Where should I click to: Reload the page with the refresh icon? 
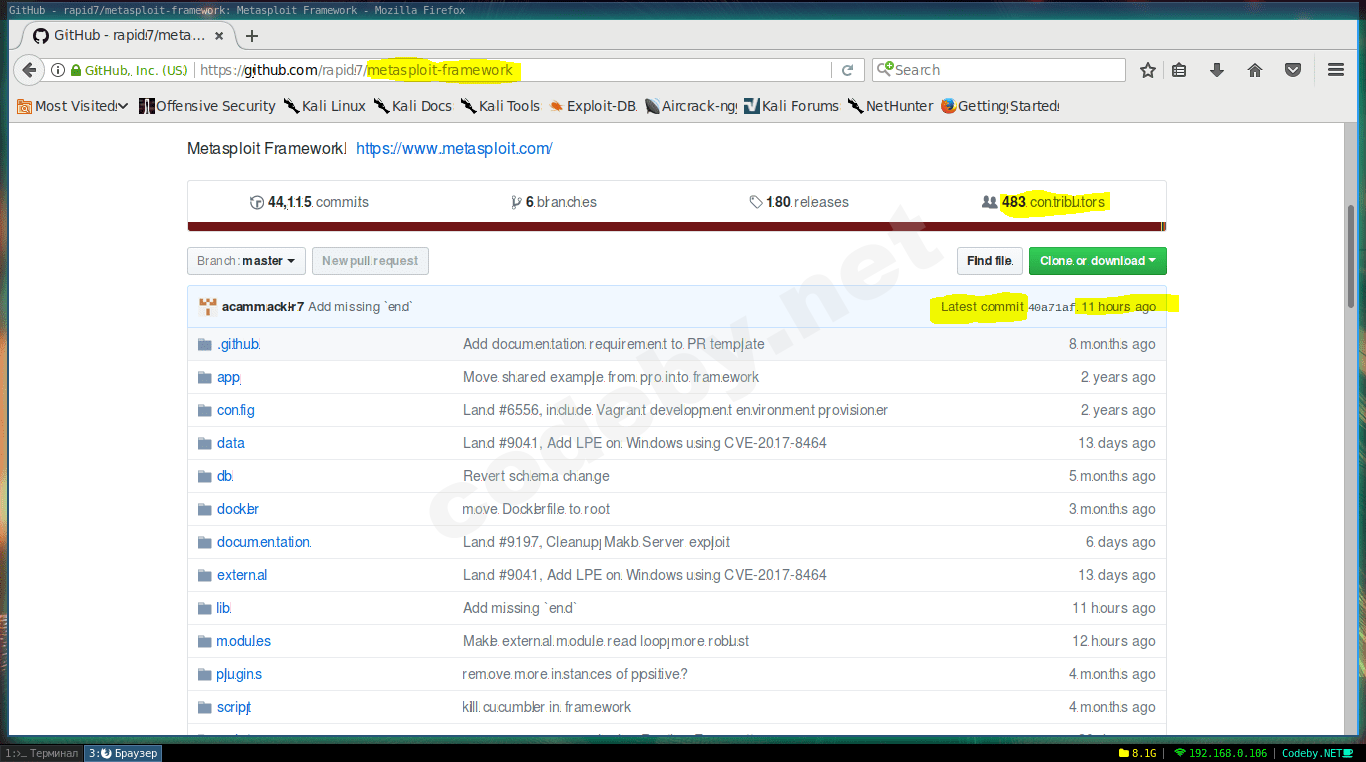pos(847,70)
